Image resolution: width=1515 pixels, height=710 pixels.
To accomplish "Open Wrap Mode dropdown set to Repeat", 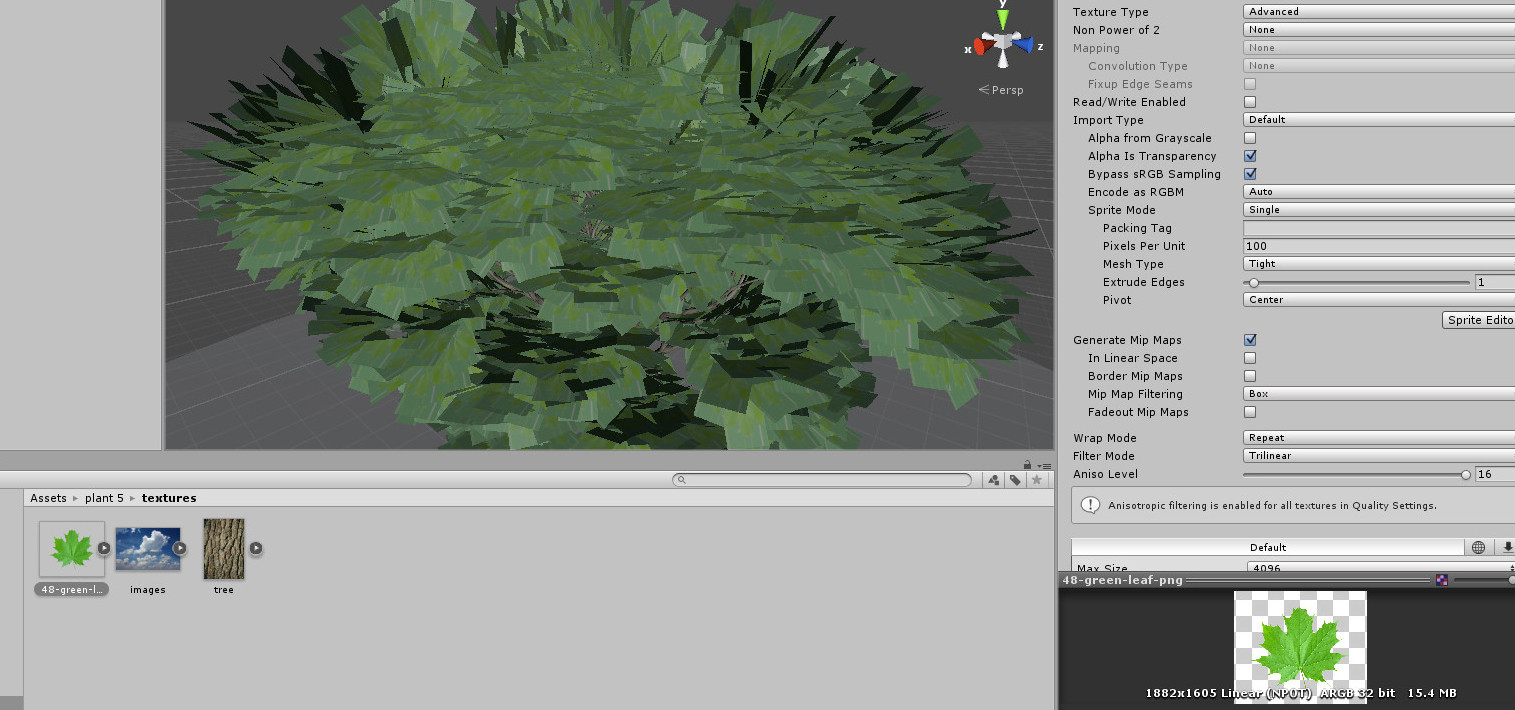I will click(1379, 438).
